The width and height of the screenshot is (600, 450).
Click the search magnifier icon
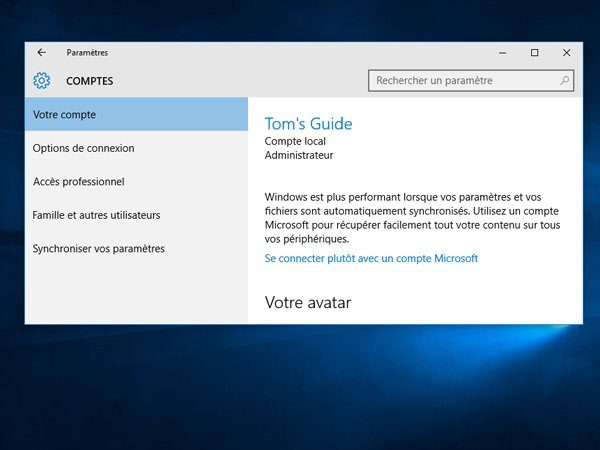[564, 80]
